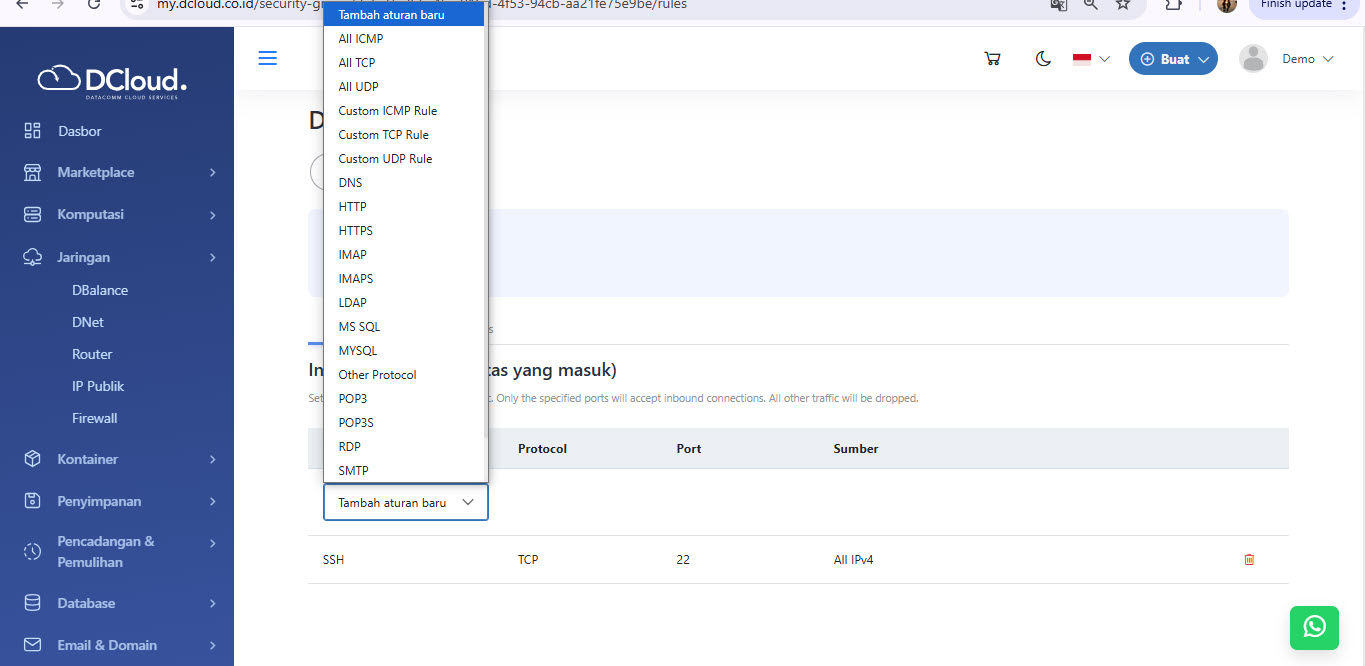This screenshot has width=1365, height=666.
Task: Open the Demo user account menu
Action: click(x=1286, y=59)
